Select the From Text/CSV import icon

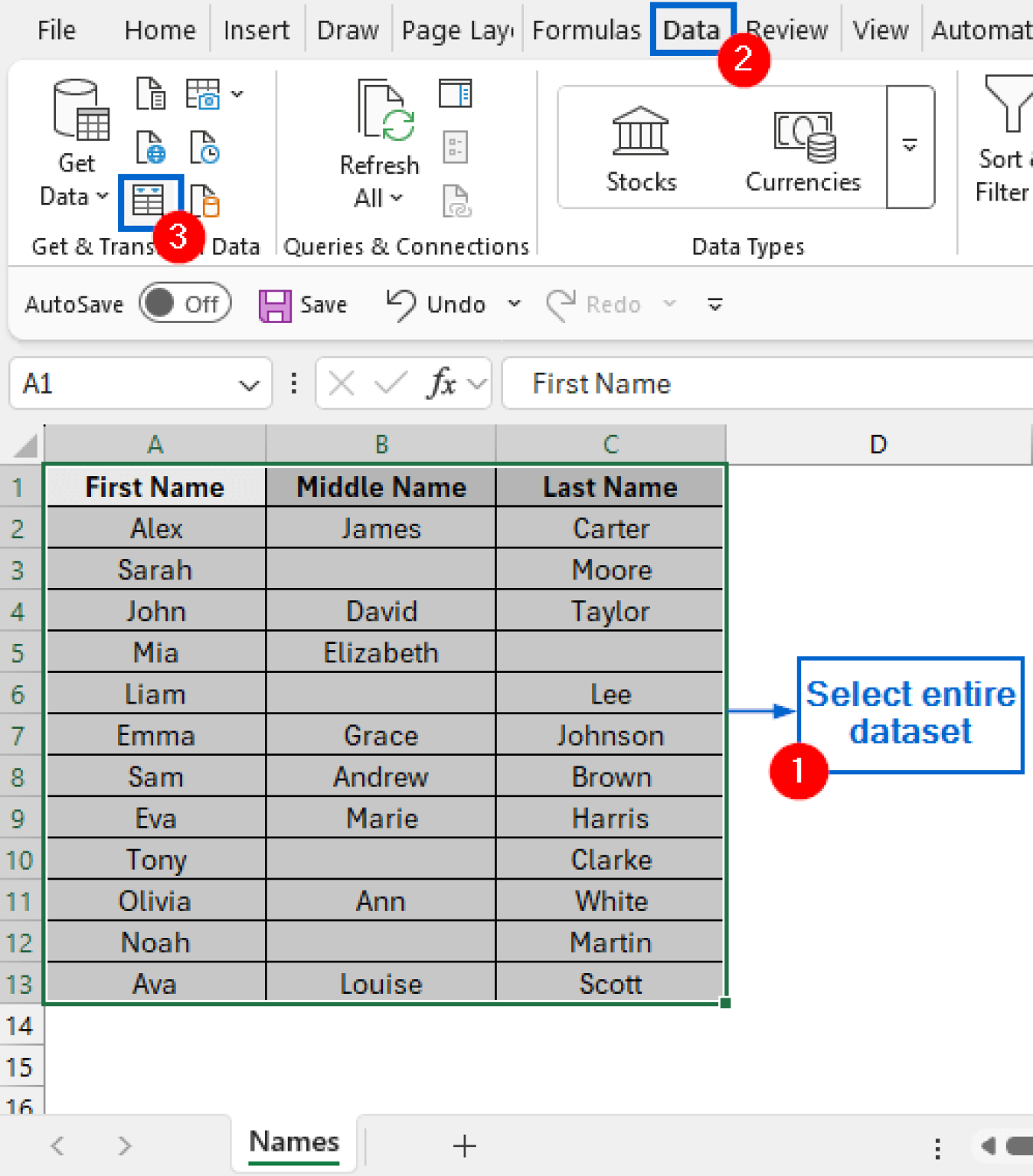coord(151,95)
